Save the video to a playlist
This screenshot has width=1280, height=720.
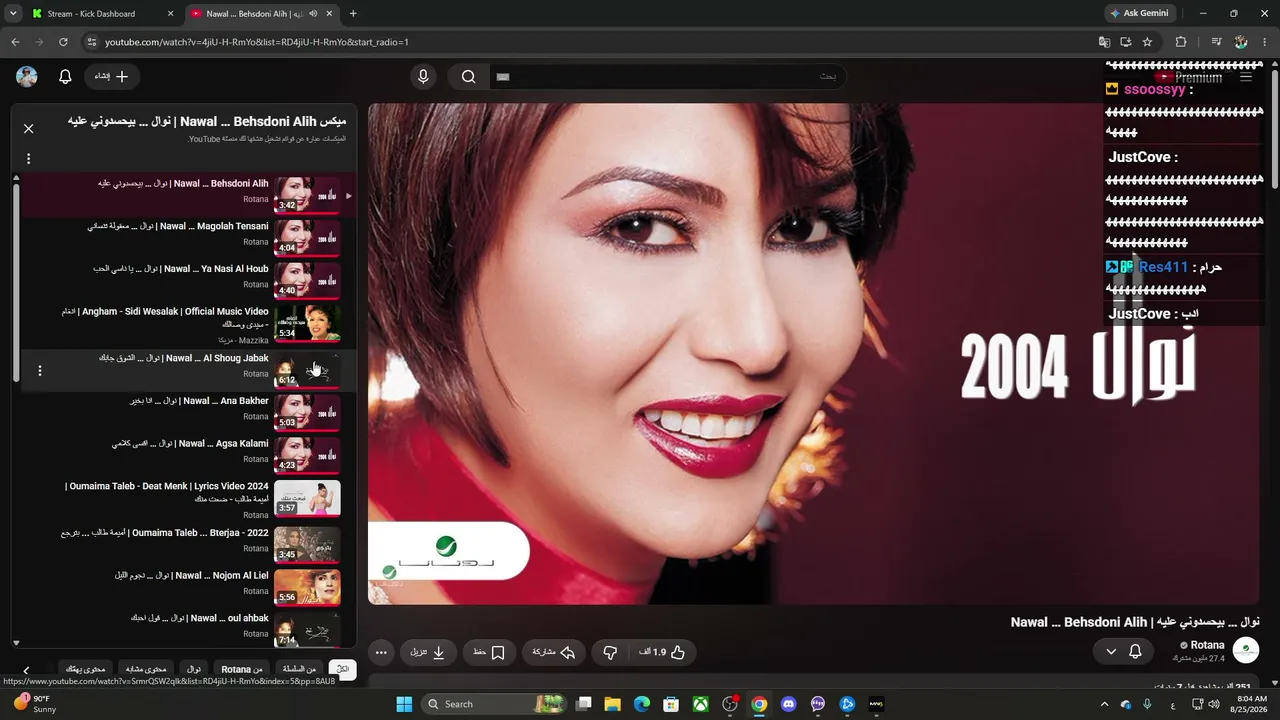(x=489, y=652)
